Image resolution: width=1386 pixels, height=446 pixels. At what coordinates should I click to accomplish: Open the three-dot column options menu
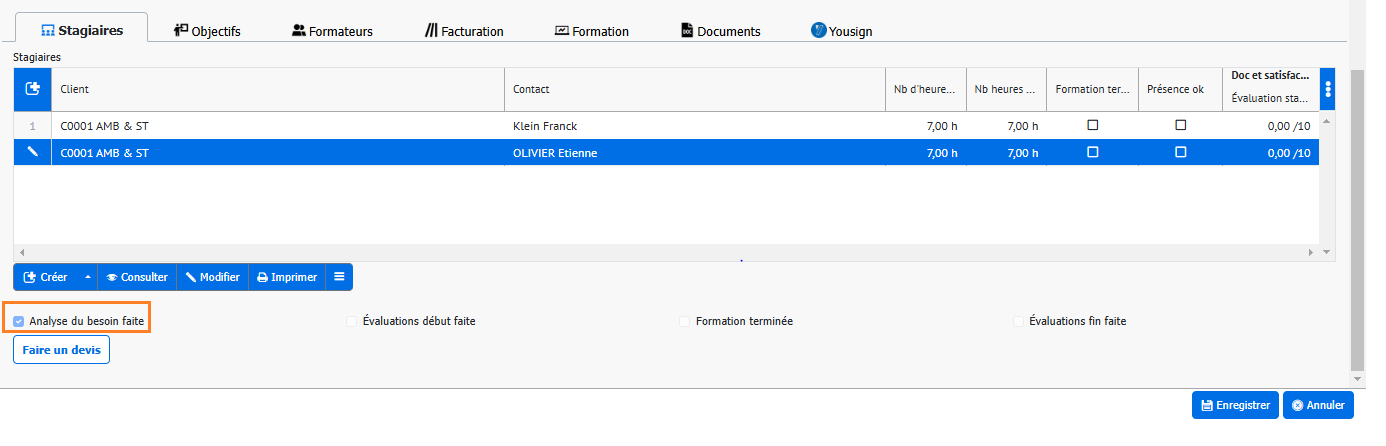point(1327,89)
